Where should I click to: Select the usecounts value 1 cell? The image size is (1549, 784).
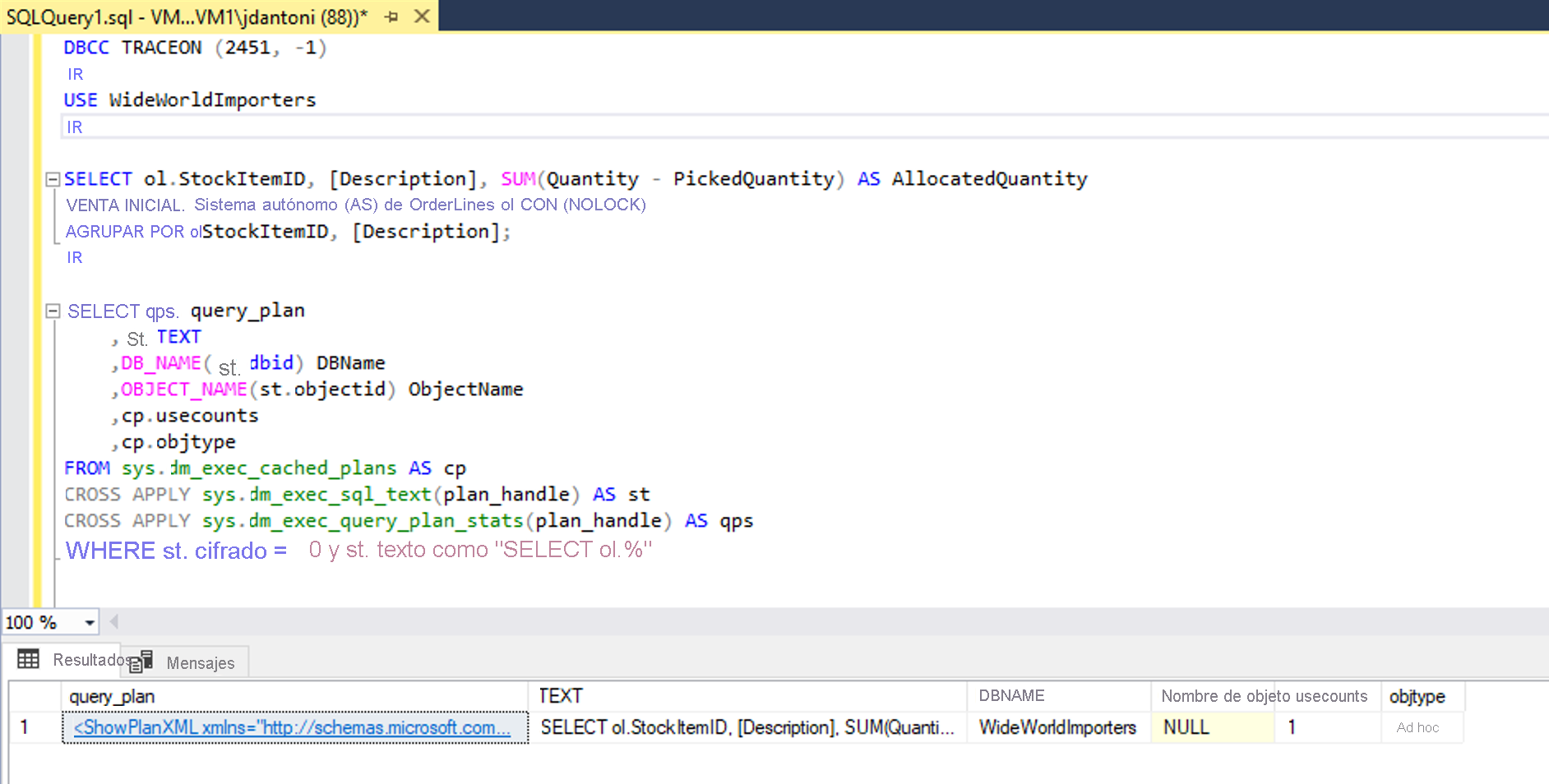pyautogui.click(x=1329, y=727)
